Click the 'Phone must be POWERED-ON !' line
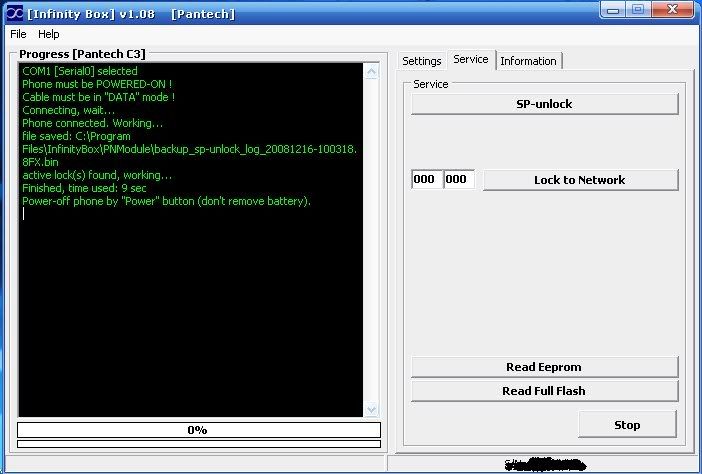This screenshot has height=474, width=702. tap(97, 84)
